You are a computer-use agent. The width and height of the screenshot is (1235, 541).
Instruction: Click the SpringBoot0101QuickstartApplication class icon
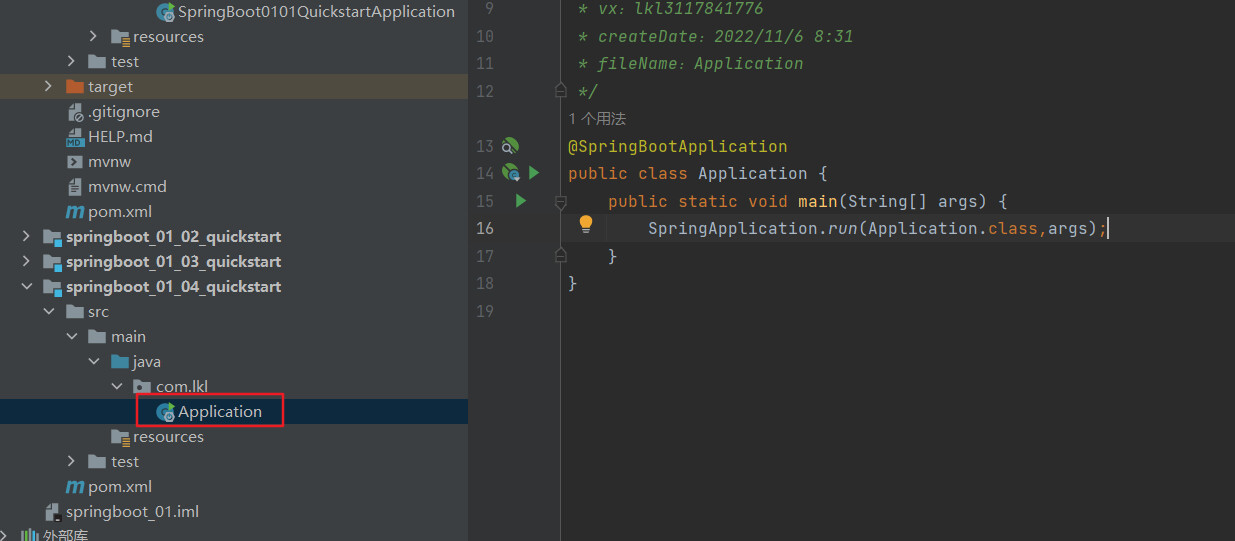[x=166, y=12]
